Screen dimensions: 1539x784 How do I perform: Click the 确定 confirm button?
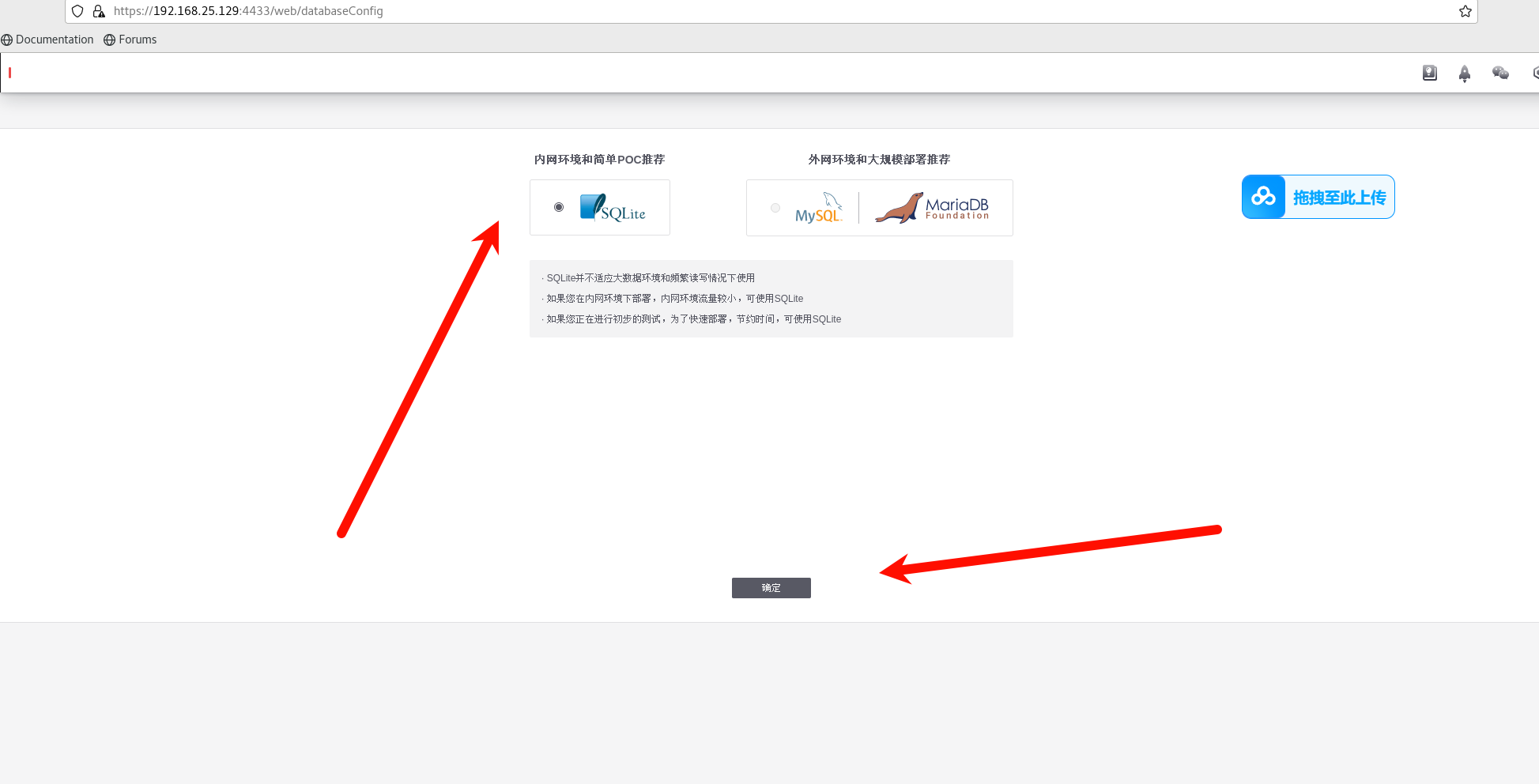point(771,588)
